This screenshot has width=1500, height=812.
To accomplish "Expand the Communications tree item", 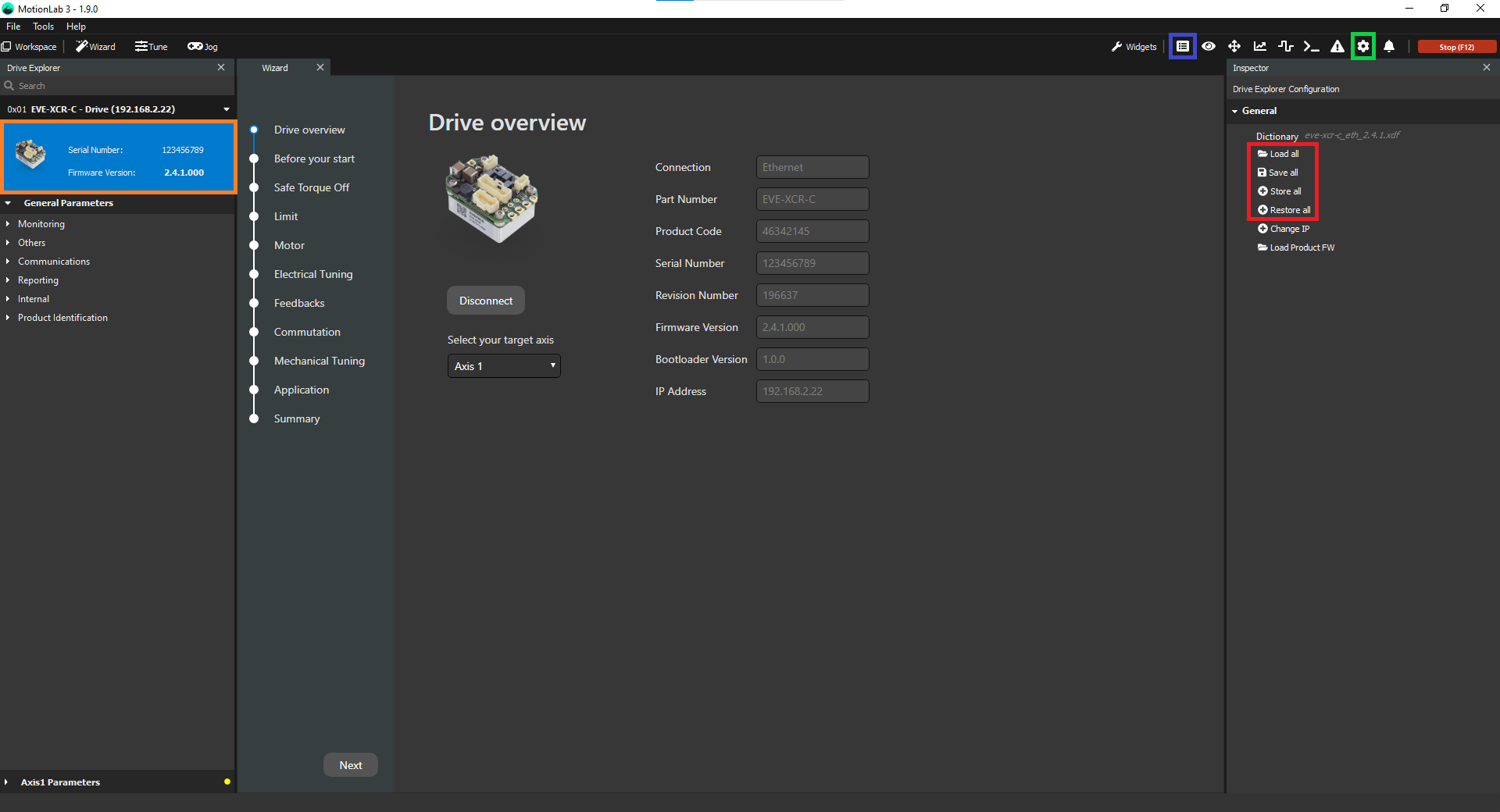I will 8,262.
